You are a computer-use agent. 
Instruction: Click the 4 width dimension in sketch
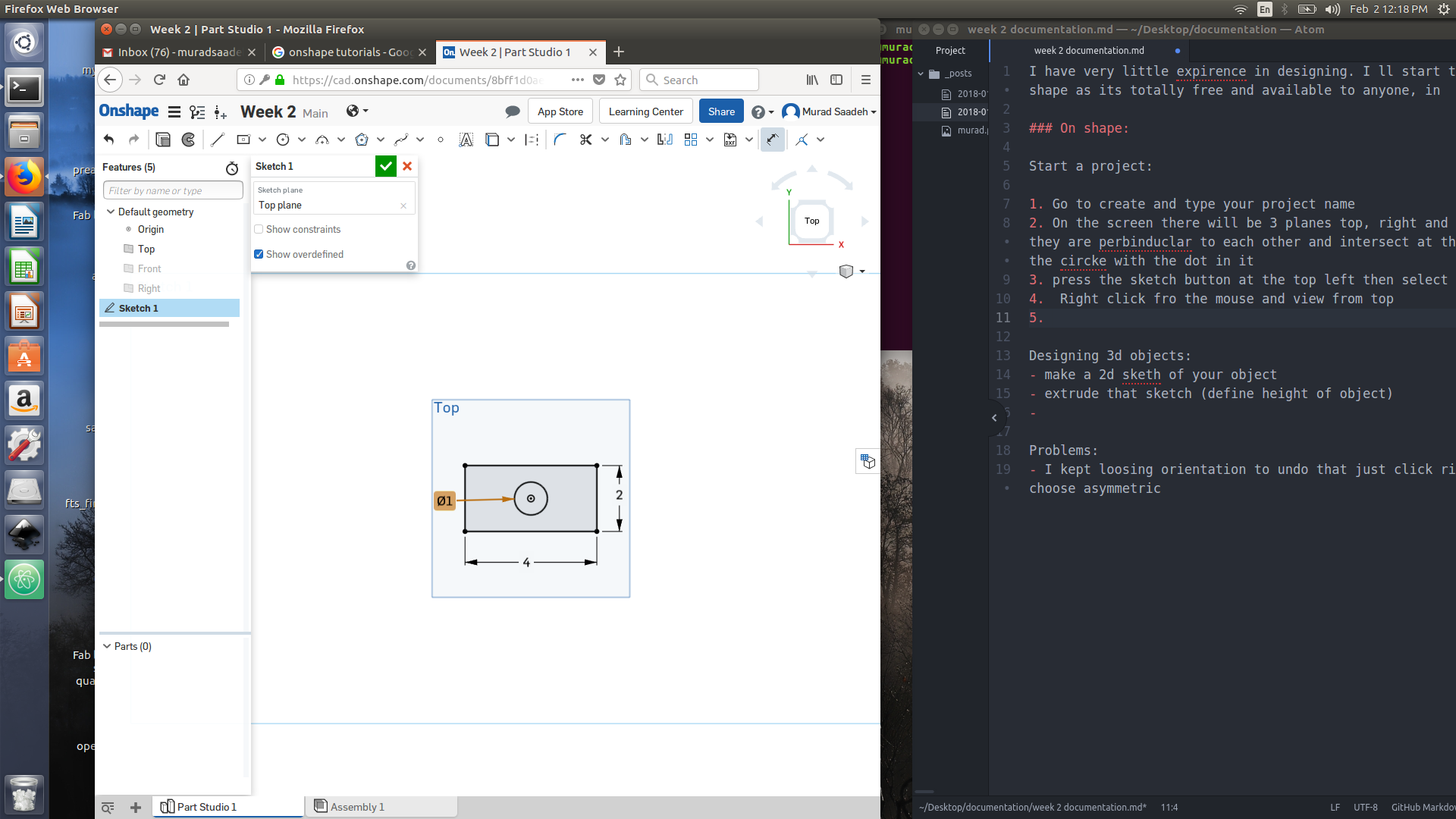(x=526, y=563)
